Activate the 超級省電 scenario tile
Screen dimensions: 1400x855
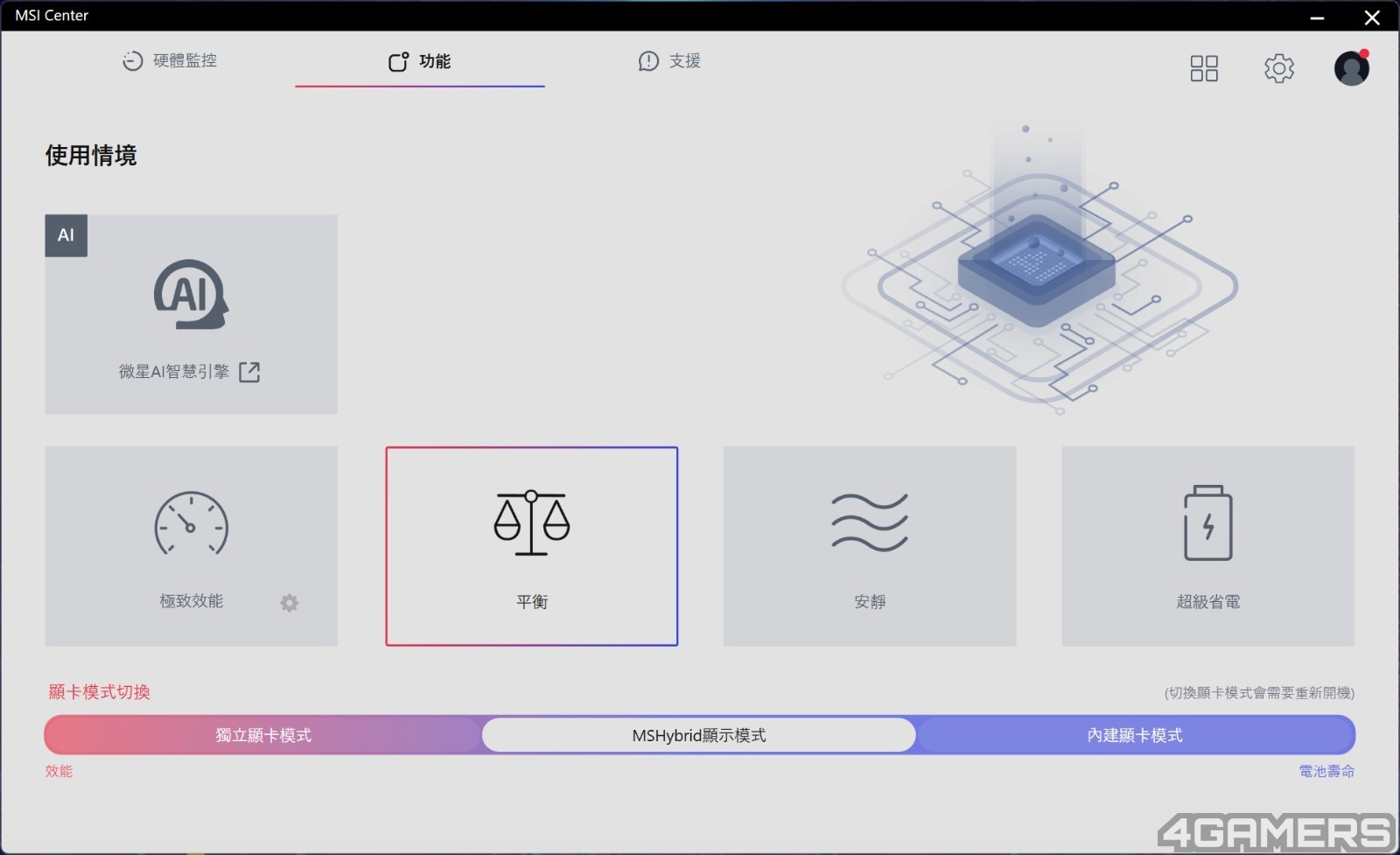click(1207, 546)
